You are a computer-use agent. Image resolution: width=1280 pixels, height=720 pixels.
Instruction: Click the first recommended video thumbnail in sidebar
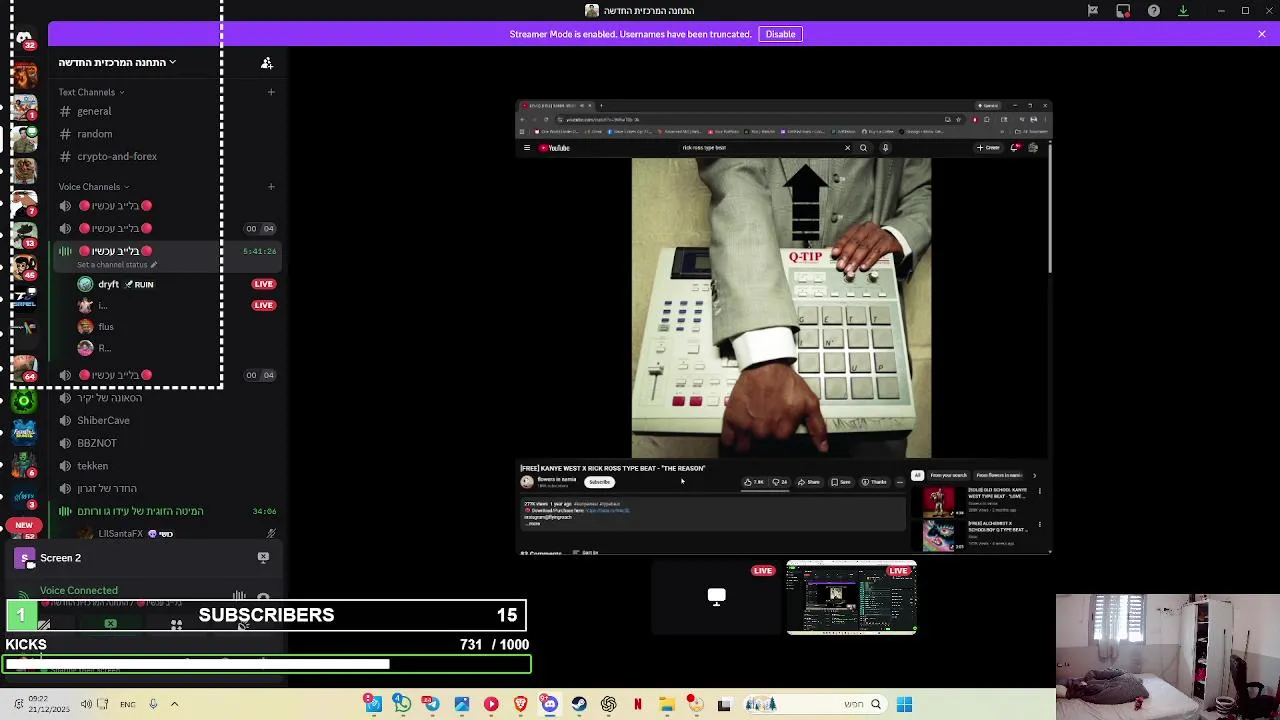[x=939, y=501]
